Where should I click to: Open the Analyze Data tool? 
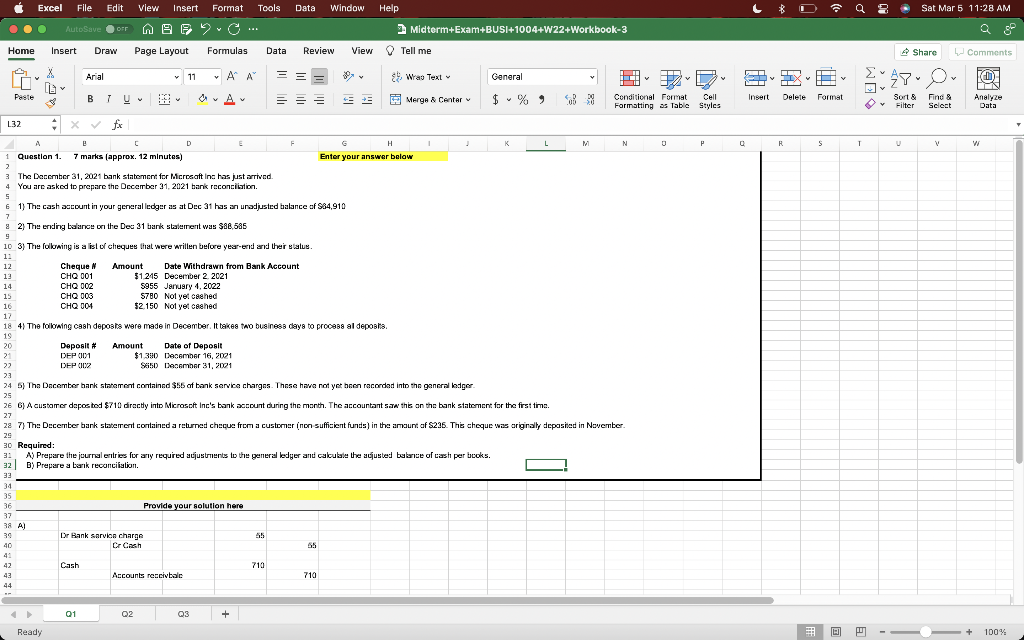click(x=988, y=78)
